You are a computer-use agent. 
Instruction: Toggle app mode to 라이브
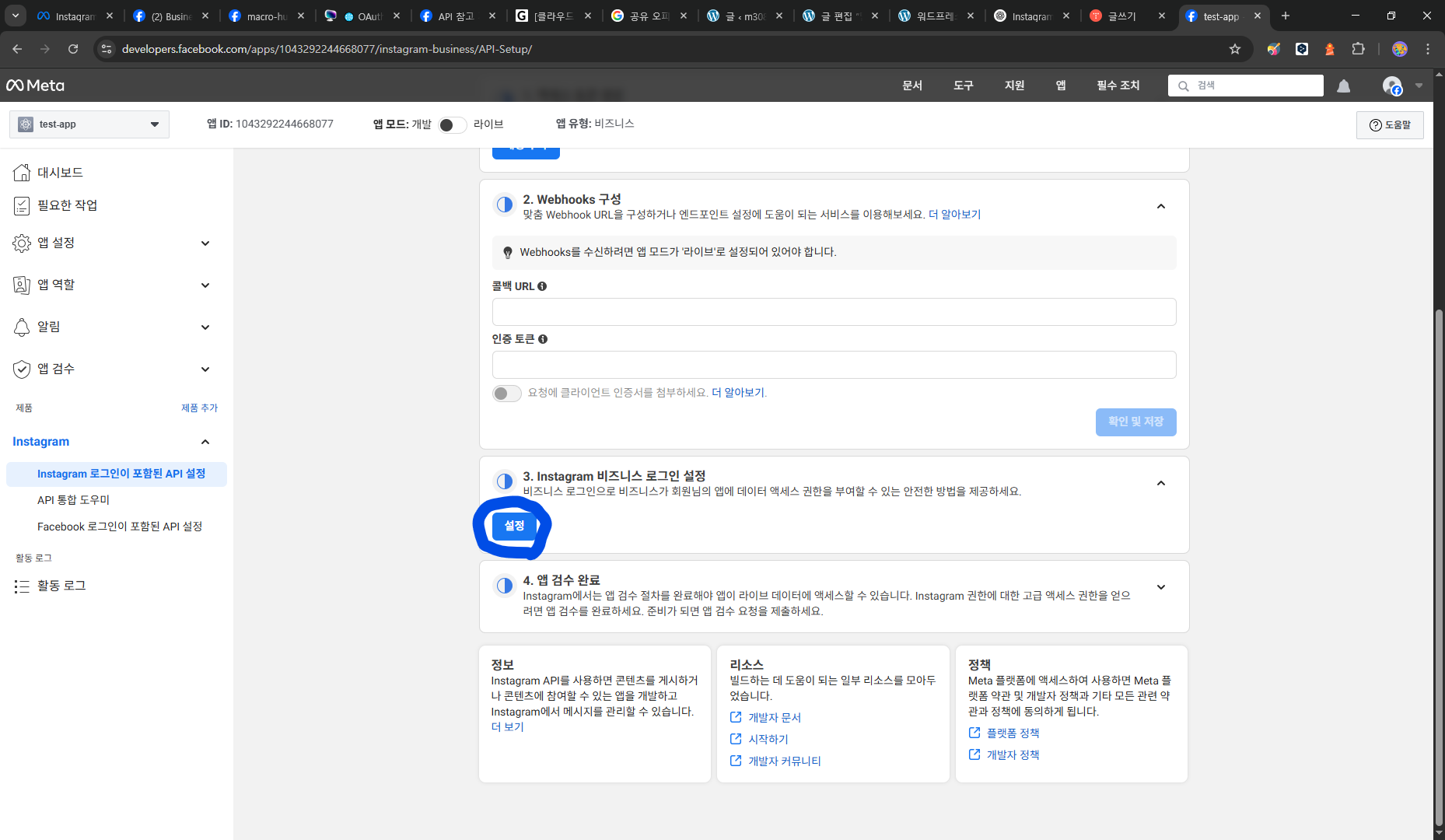[x=452, y=125]
